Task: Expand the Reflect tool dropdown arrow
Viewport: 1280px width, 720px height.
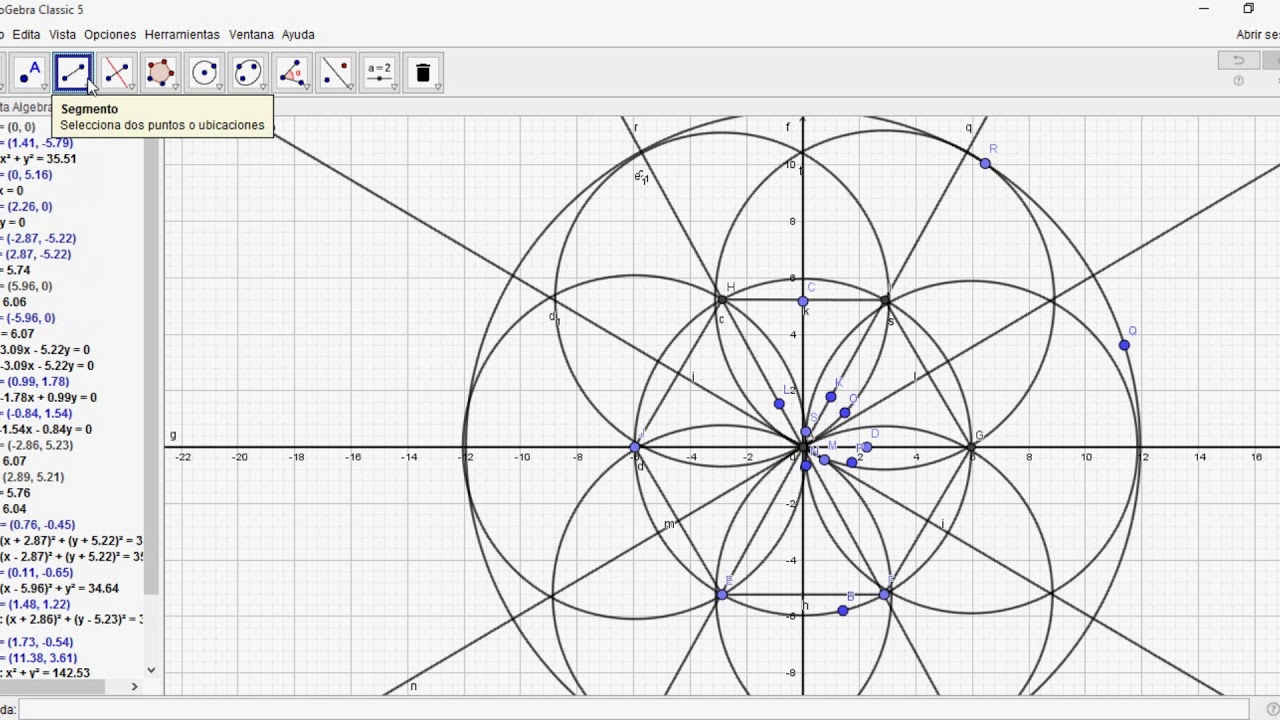Action: pyautogui.click(x=350, y=87)
